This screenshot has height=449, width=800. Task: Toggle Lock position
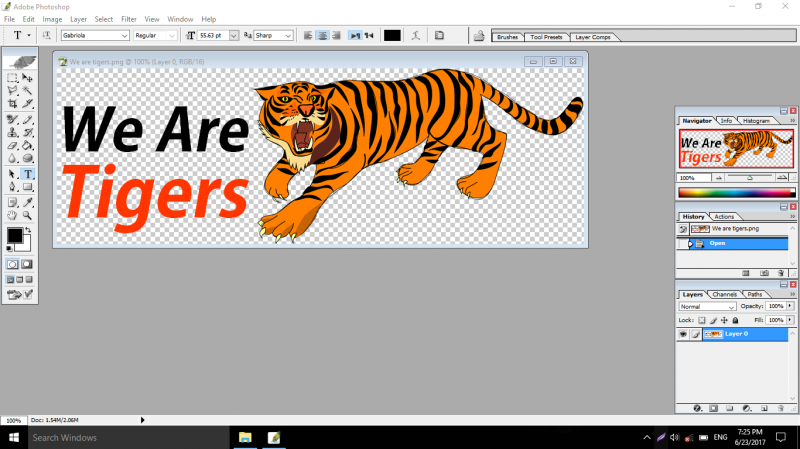(x=724, y=320)
